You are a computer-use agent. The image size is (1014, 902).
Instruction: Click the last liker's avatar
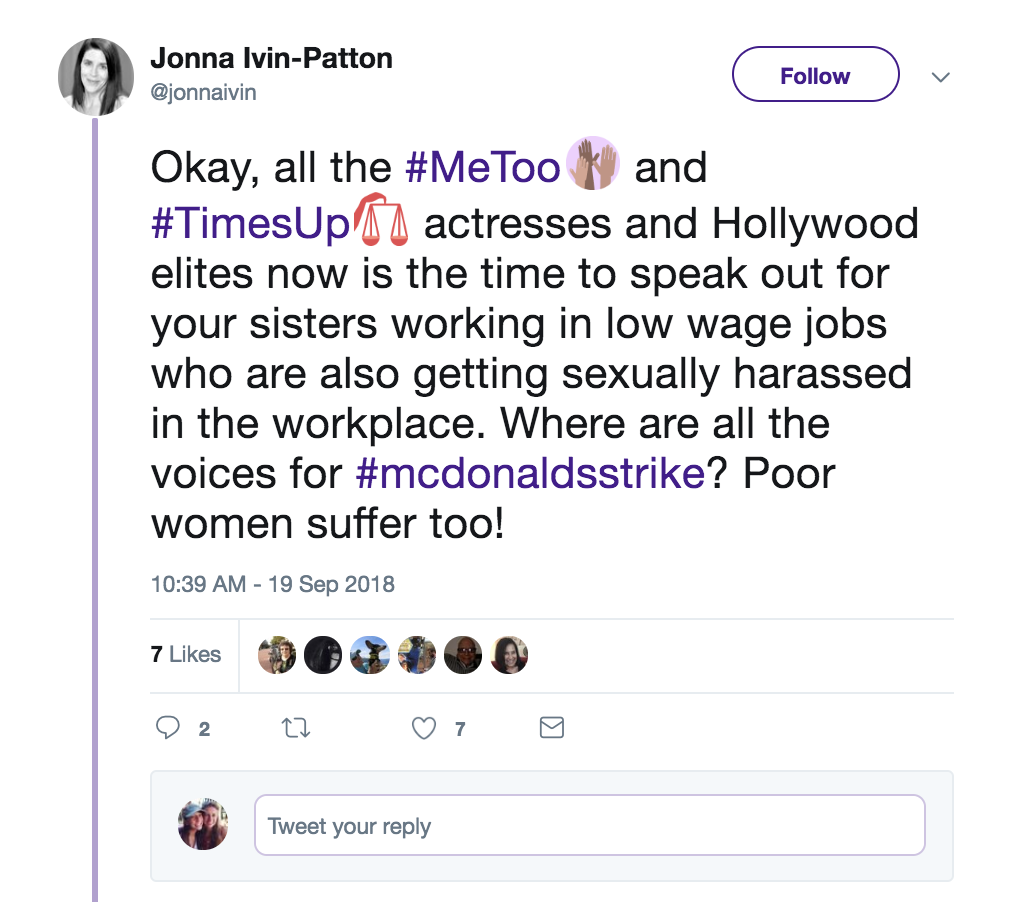click(x=509, y=655)
